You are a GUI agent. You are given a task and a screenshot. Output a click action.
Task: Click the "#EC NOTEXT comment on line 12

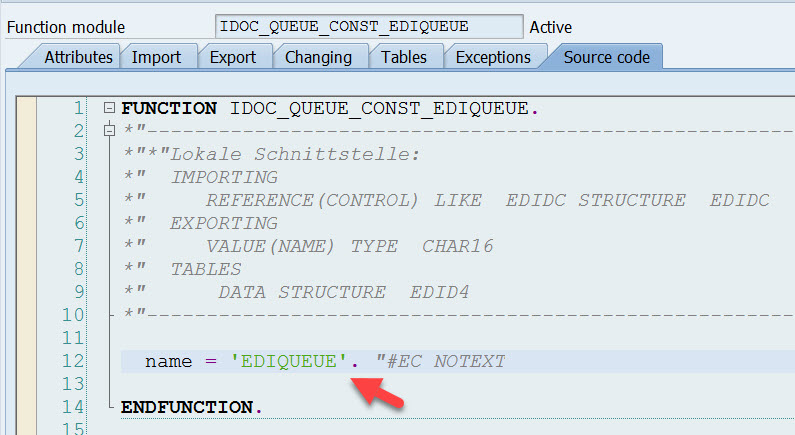pos(441,361)
